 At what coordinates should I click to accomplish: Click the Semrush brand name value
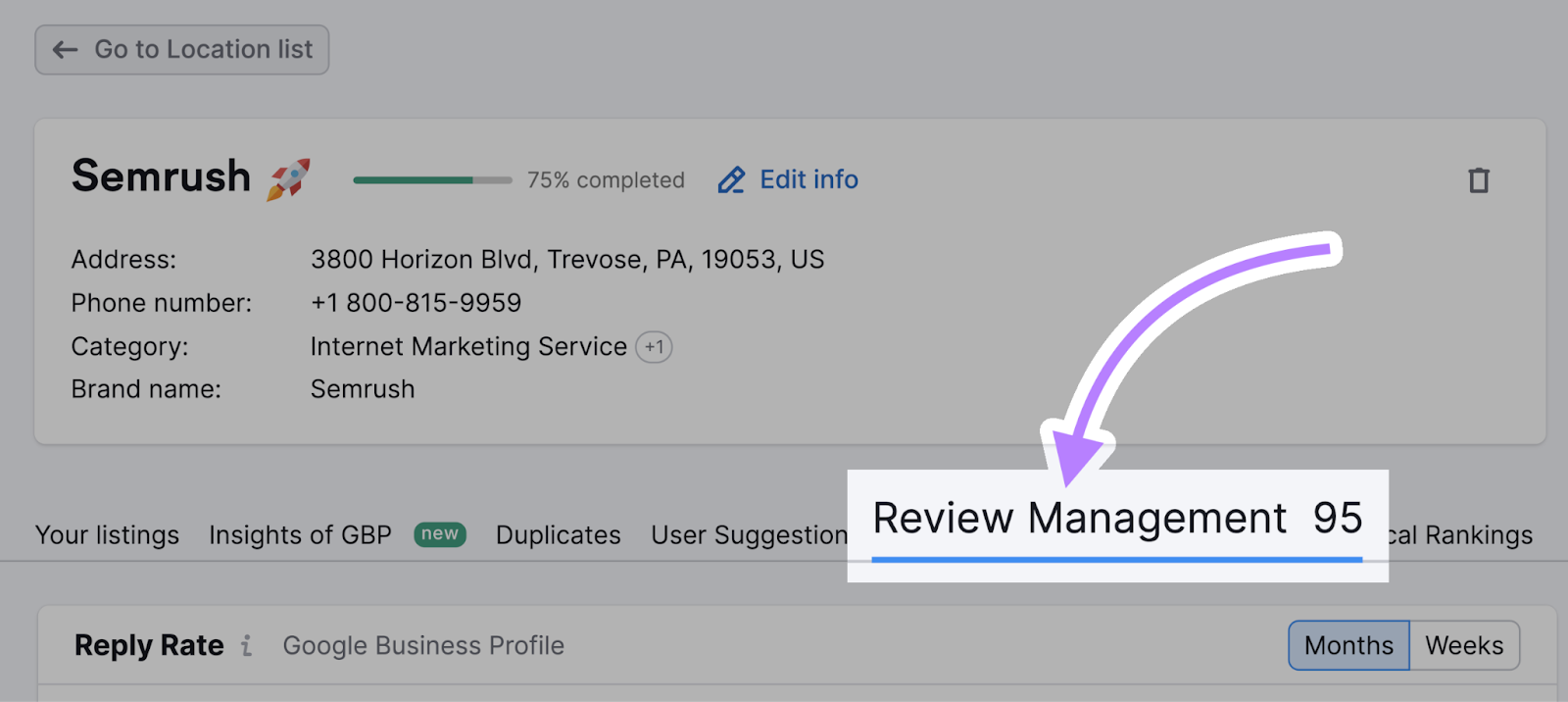click(x=363, y=389)
